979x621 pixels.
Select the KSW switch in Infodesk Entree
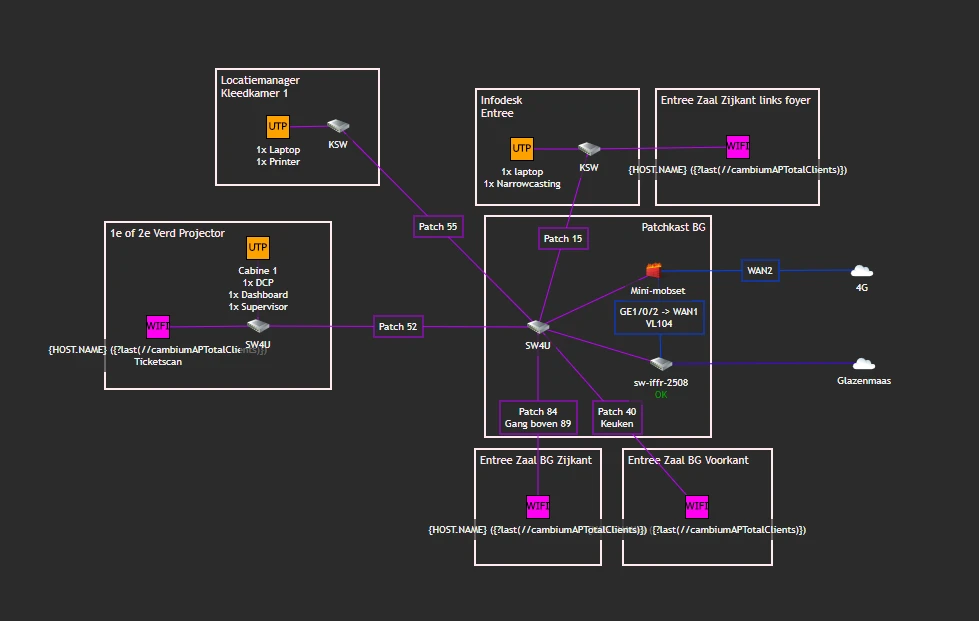(588, 149)
